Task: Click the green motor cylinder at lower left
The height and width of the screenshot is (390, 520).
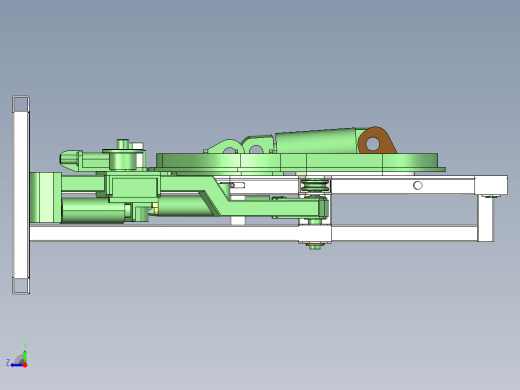Action: point(93,211)
